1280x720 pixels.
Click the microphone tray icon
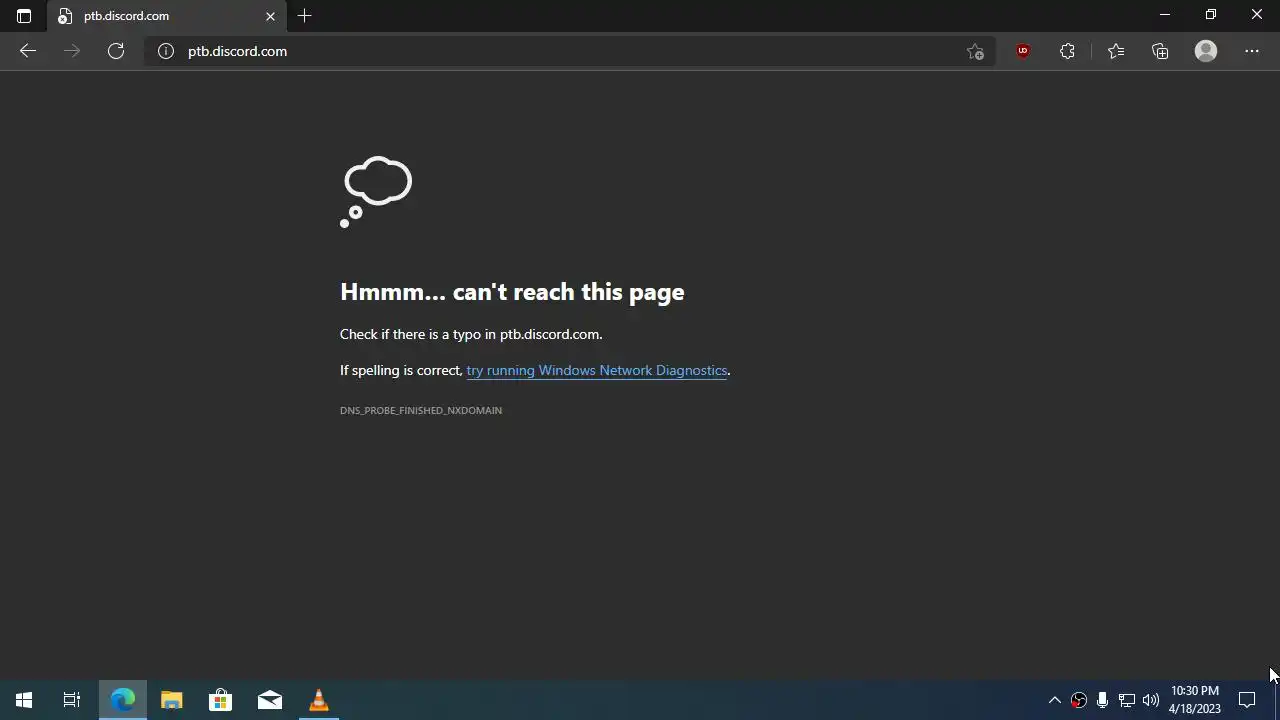tap(1102, 700)
